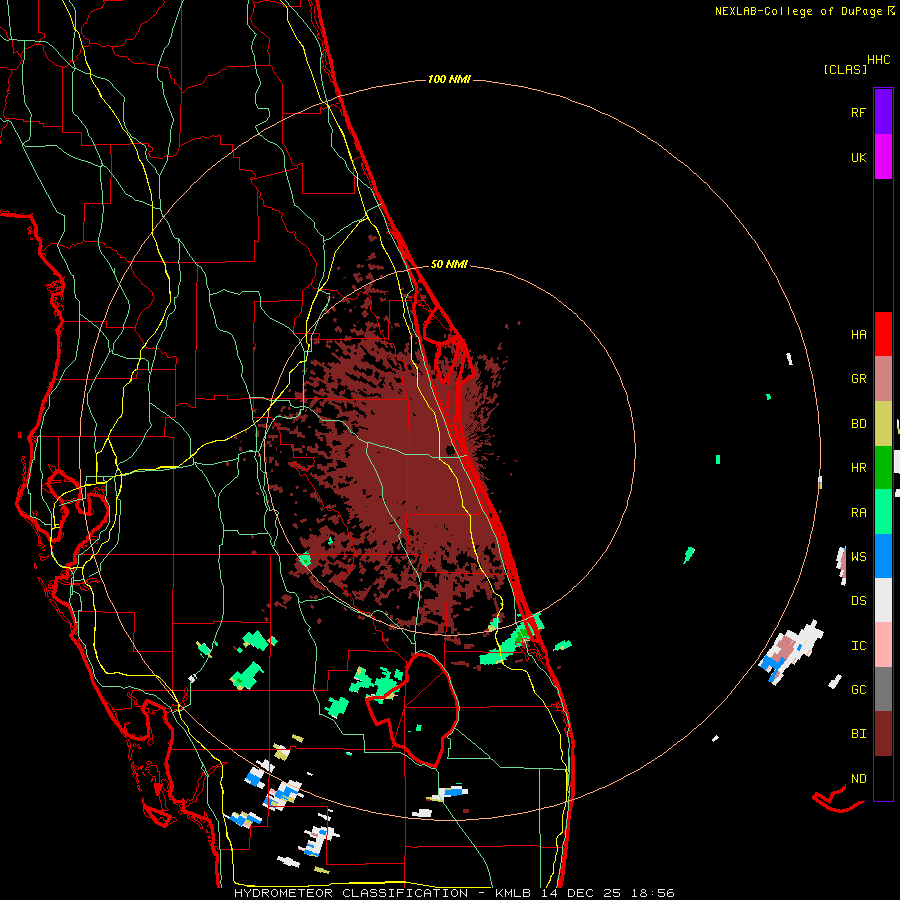Click the WS blue legend swatch
The height and width of the screenshot is (900, 900).
tap(883, 556)
